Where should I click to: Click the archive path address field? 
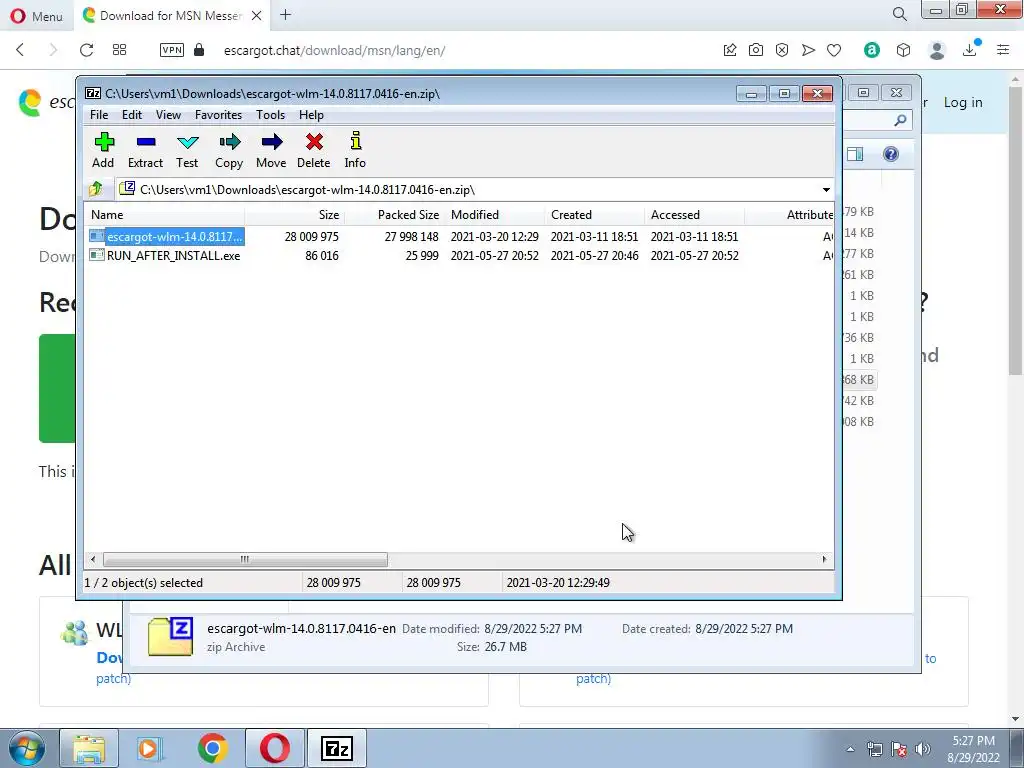click(468, 189)
